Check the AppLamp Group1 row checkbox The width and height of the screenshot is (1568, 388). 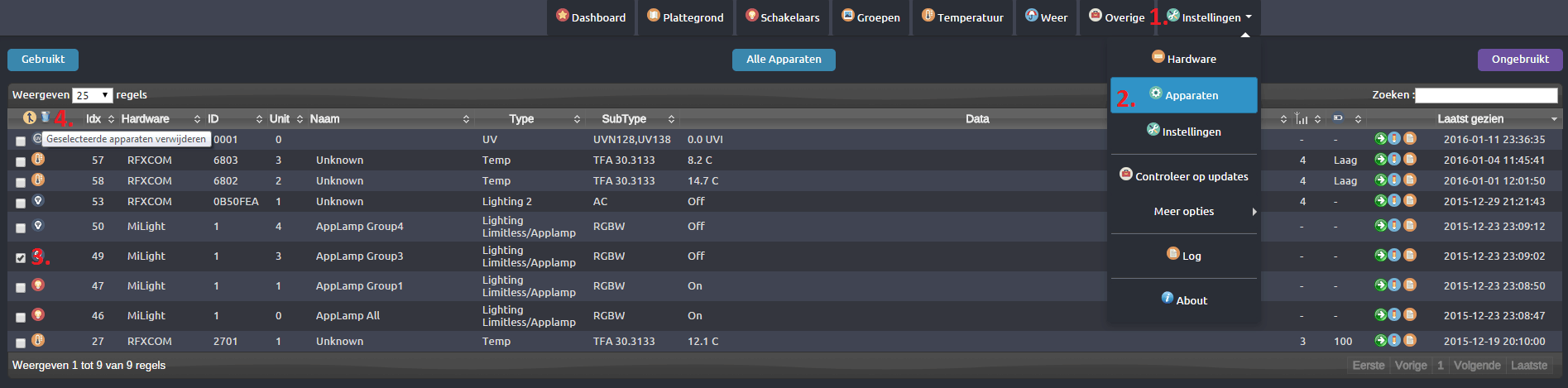coord(21,287)
